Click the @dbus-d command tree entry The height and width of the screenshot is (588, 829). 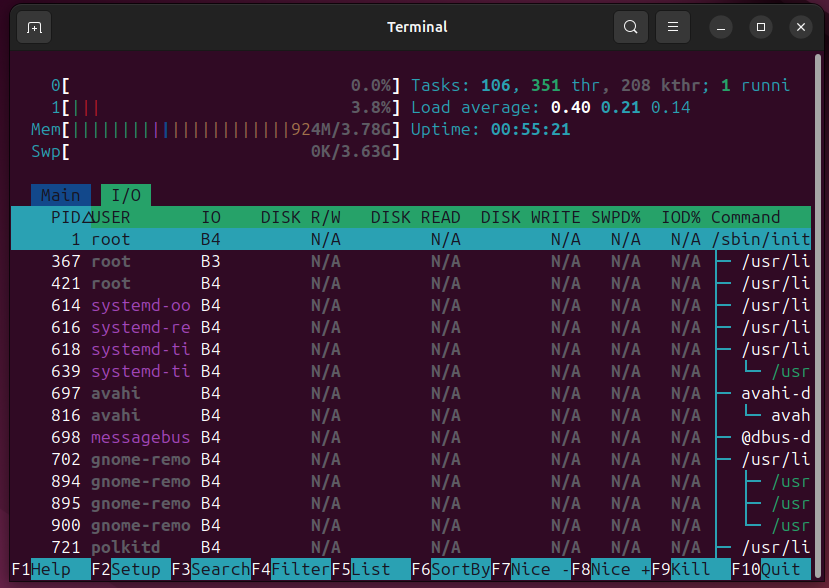tap(776, 437)
